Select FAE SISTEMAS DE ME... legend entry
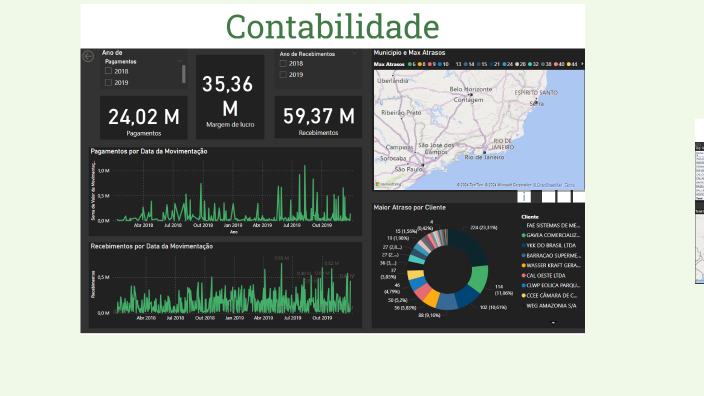Viewport: 704px width, 396px height. 552,225
